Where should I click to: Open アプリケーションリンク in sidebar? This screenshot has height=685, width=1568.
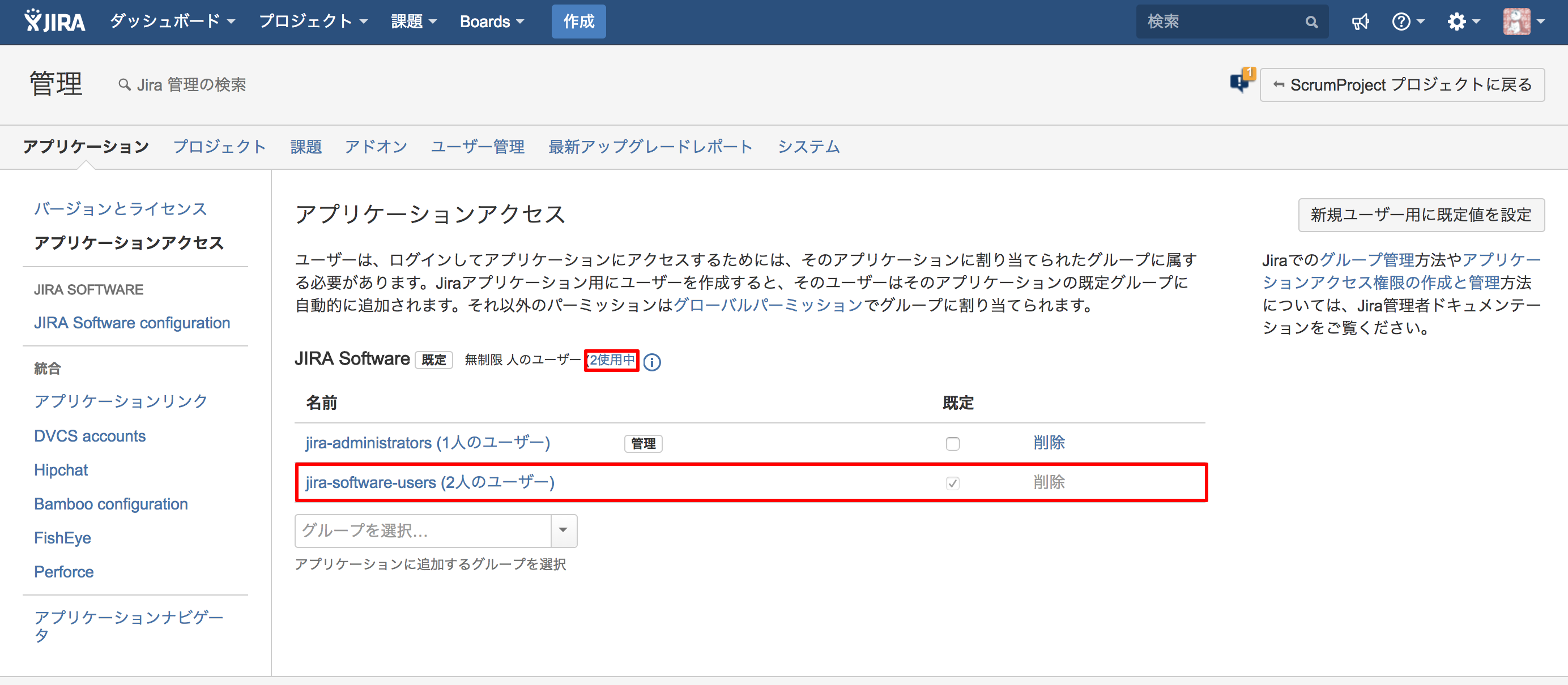[x=121, y=401]
